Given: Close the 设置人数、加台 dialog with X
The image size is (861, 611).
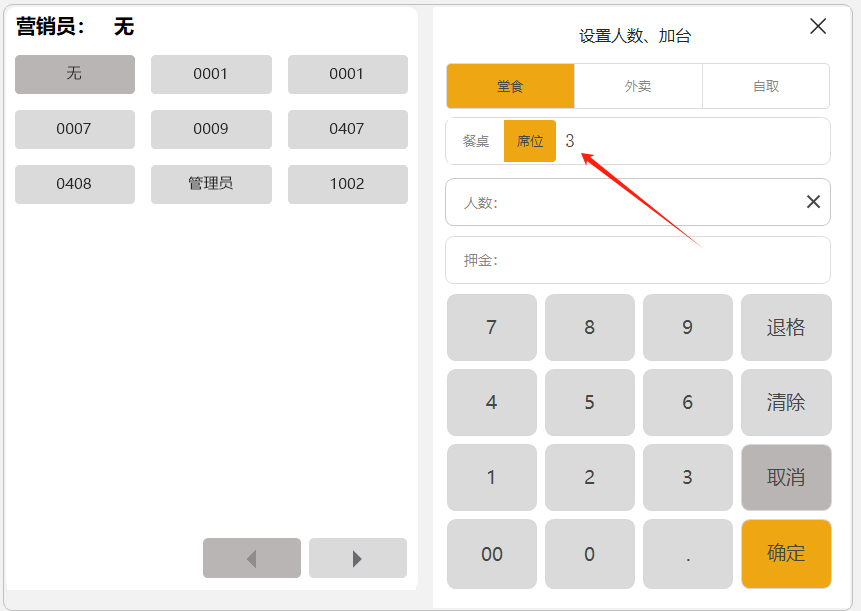Looking at the screenshot, I should pyautogui.click(x=818, y=27).
